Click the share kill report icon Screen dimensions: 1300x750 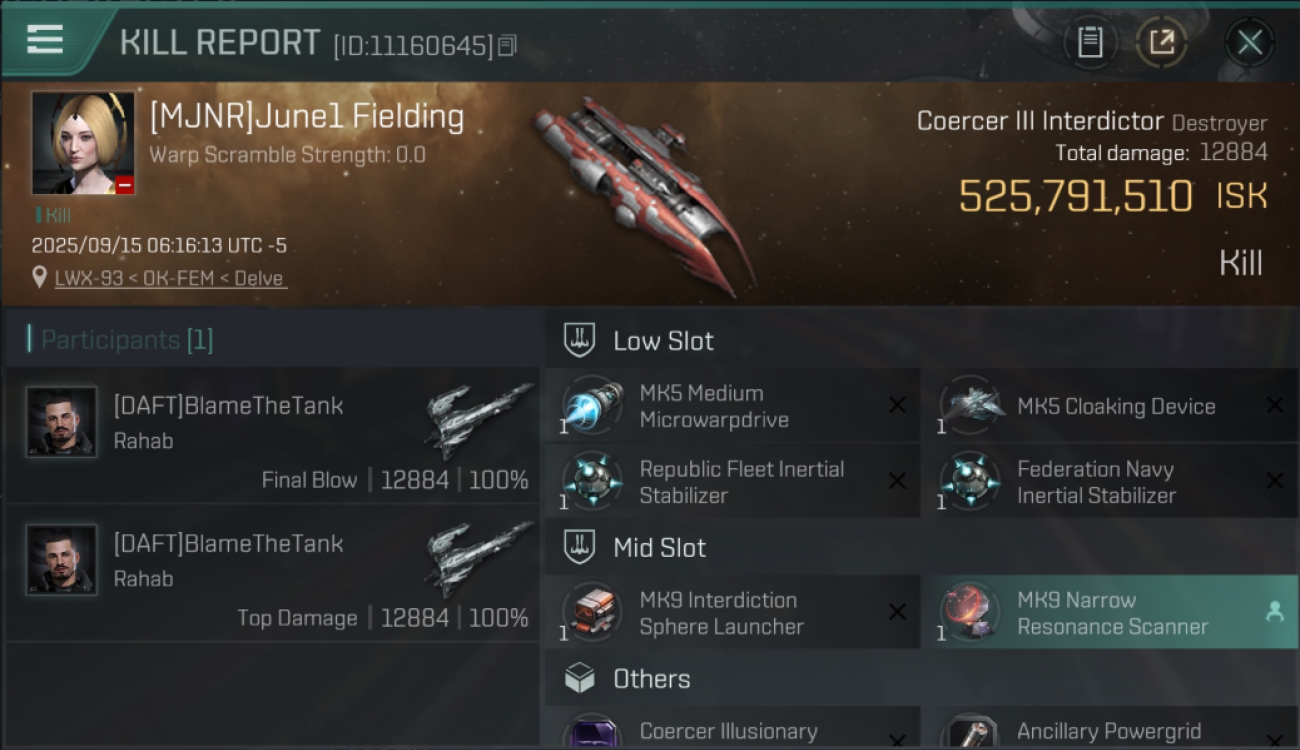pyautogui.click(x=1161, y=43)
